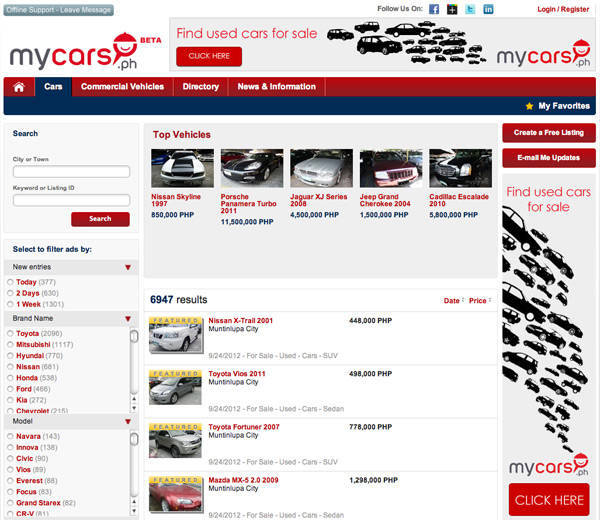This screenshot has width=600, height=520.
Task: Filter by Honda brand
Action: 10,378
